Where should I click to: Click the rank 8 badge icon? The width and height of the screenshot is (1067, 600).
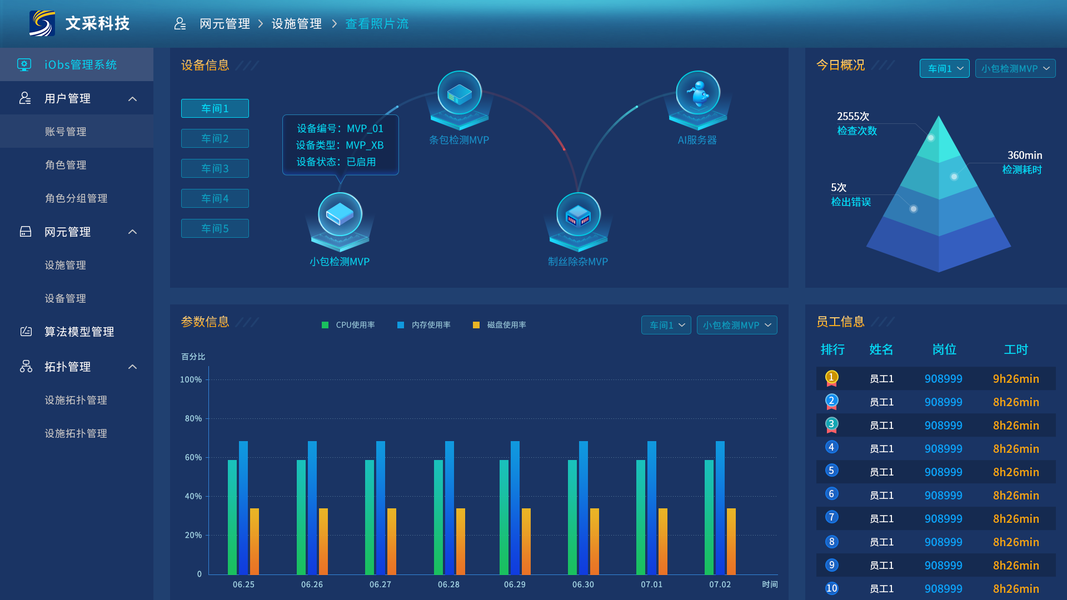(832, 541)
